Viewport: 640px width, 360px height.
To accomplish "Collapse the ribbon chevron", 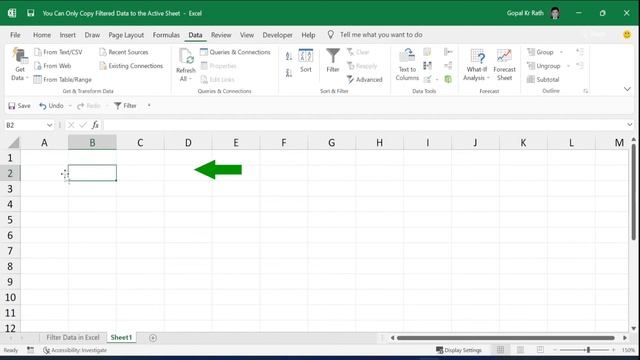I will 627,89.
